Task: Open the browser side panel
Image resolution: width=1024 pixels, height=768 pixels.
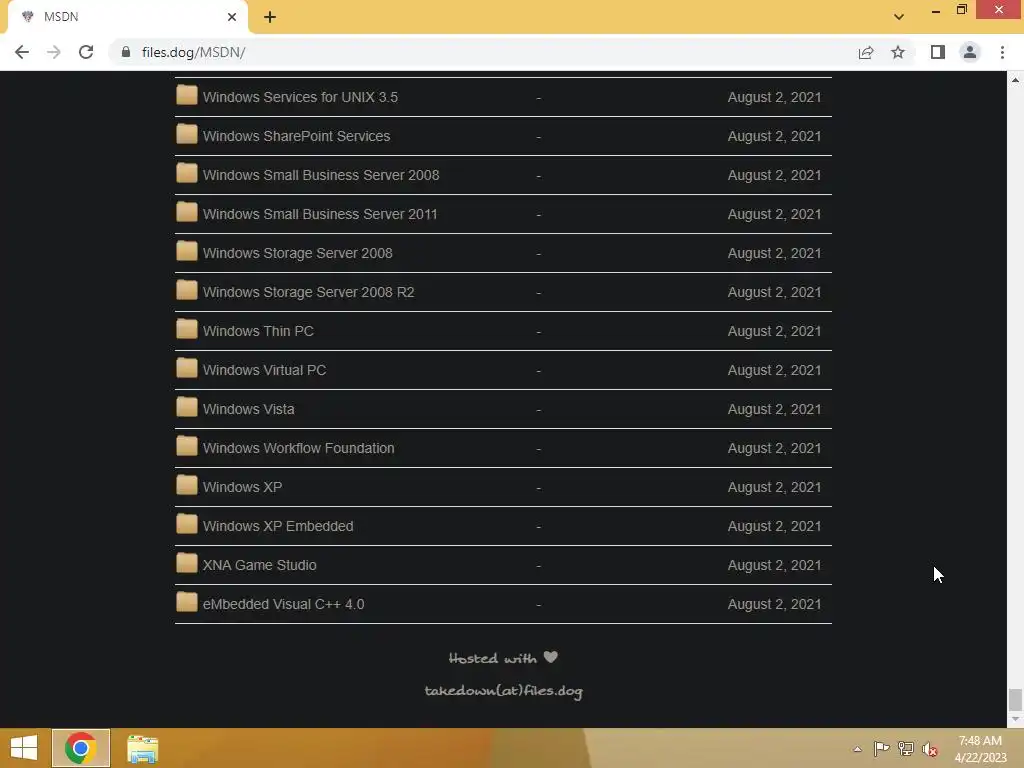Action: tap(938, 52)
